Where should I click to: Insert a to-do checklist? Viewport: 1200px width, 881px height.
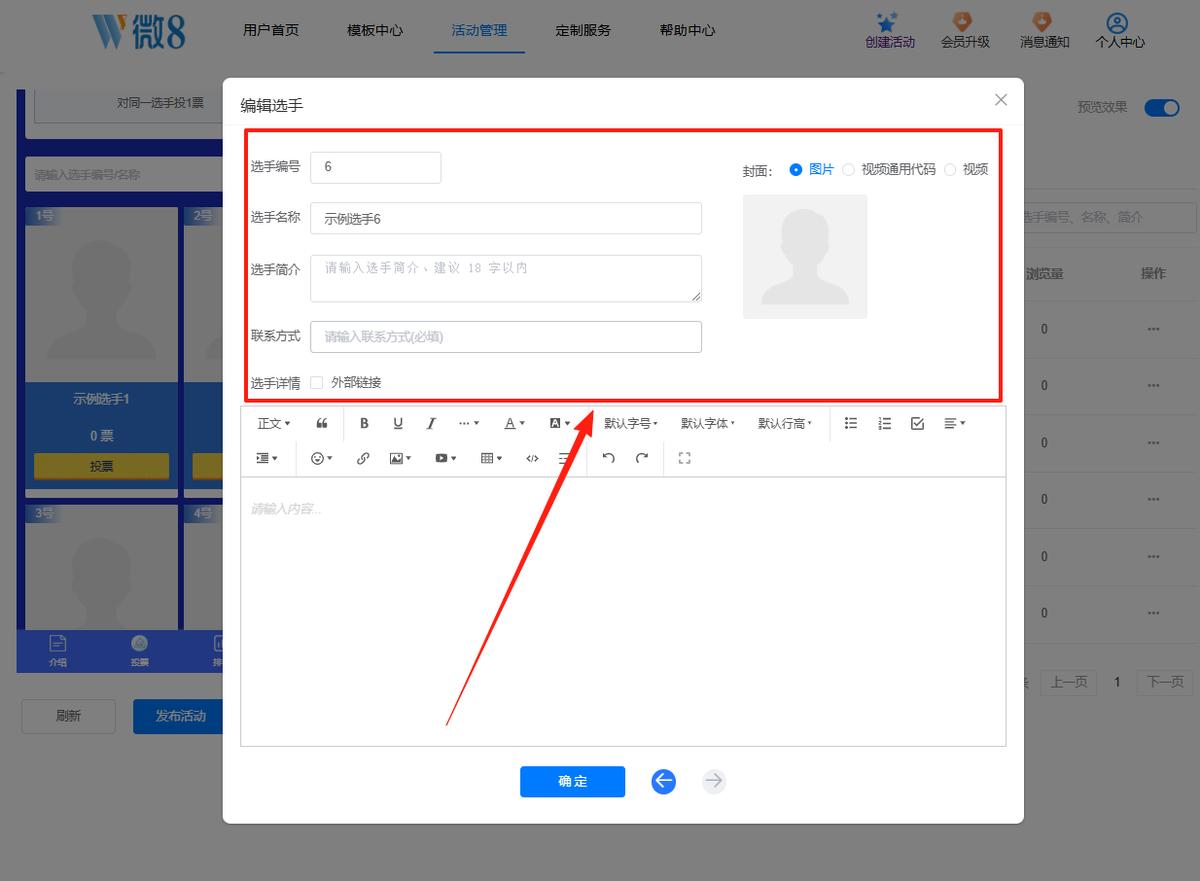[x=917, y=424]
